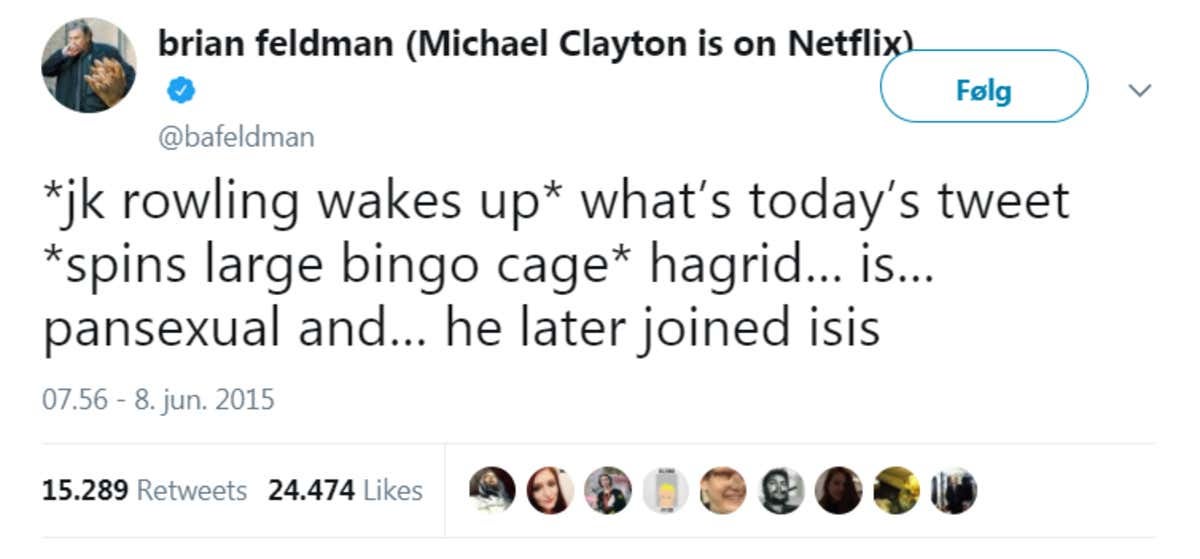
Task: Click the first liker avatar in the row
Action: click(492, 490)
